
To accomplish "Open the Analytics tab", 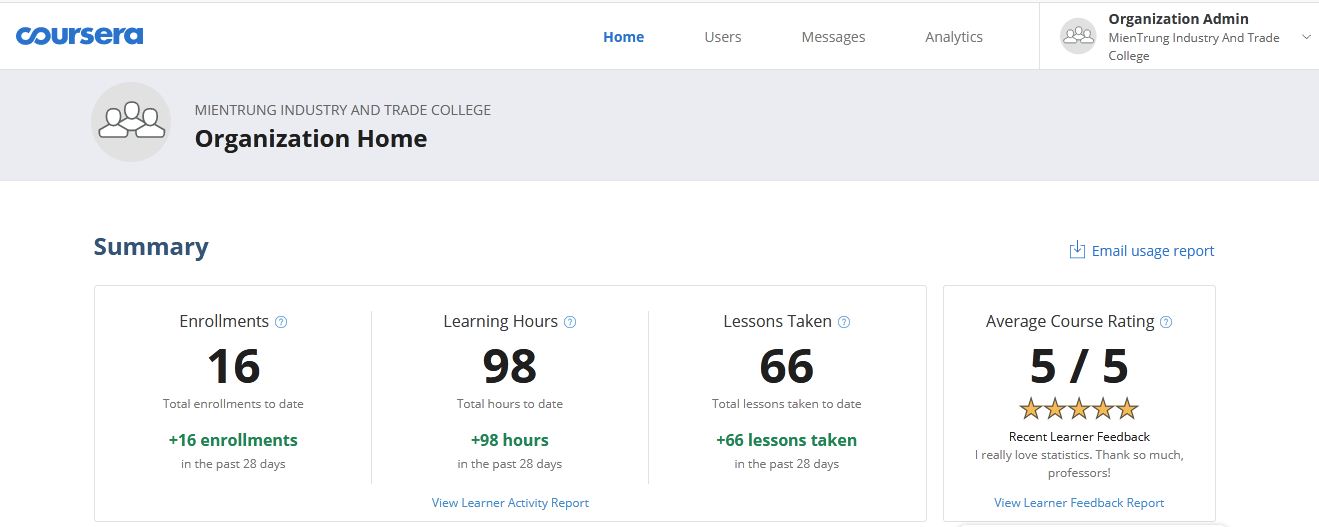I will tap(953, 37).
